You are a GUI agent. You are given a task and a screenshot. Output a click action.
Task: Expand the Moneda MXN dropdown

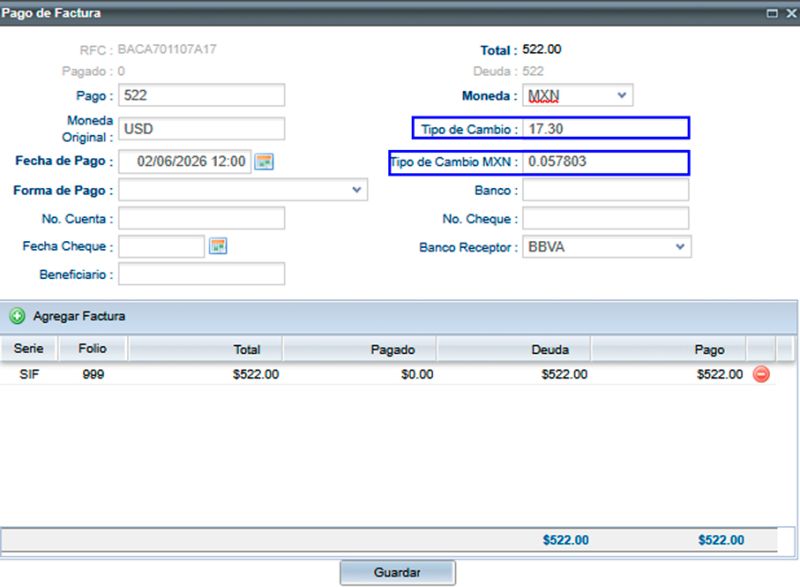click(621, 95)
